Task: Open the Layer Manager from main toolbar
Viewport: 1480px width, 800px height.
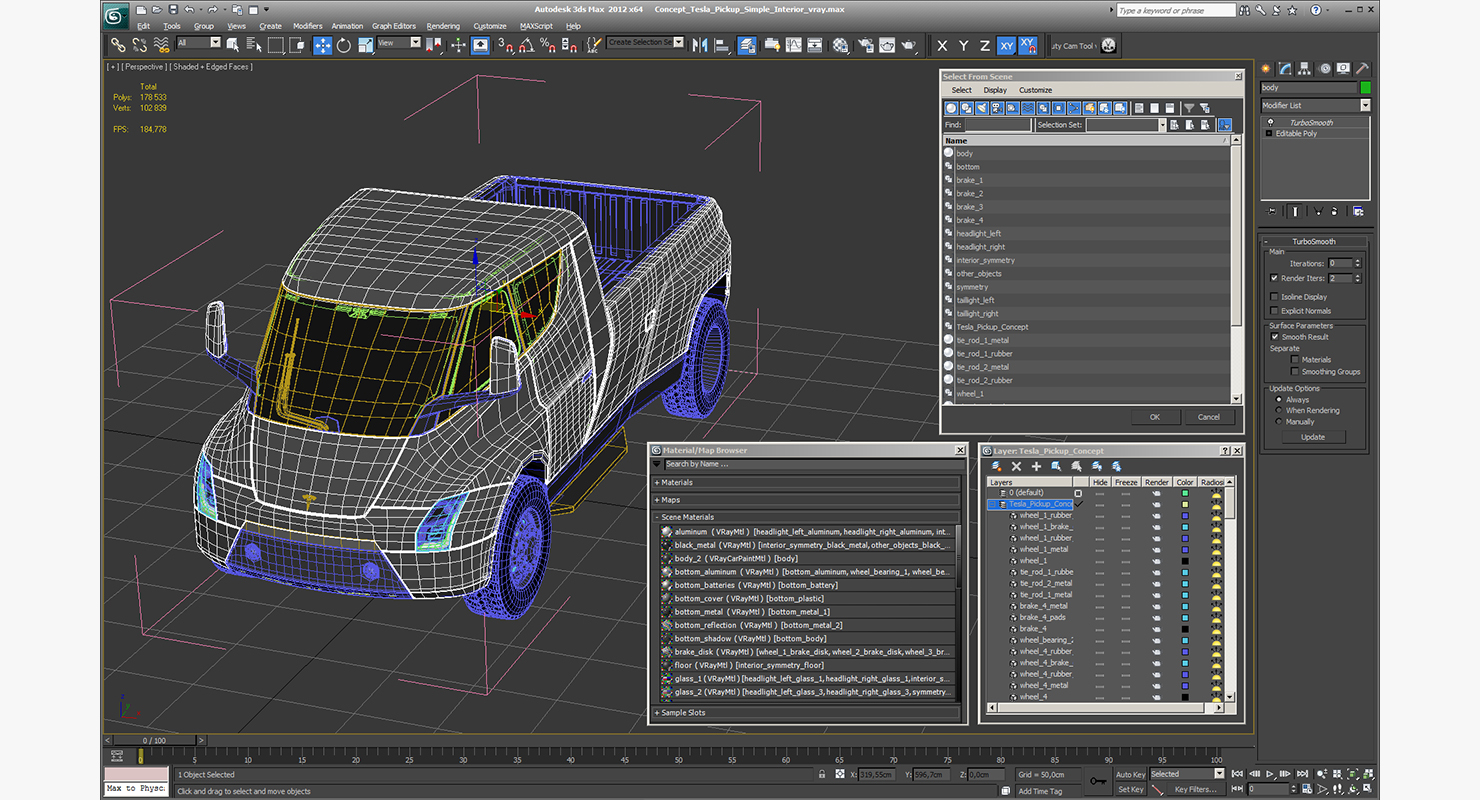Action: pyautogui.click(x=747, y=45)
